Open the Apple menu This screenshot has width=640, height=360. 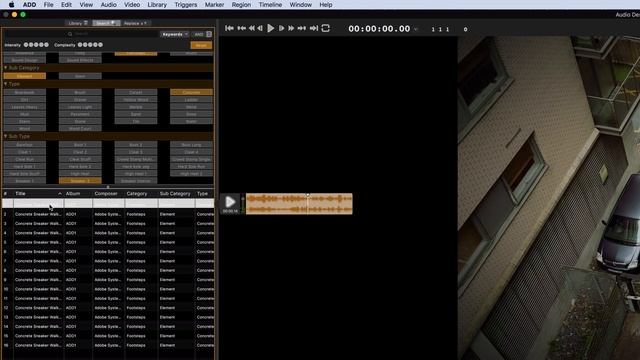pyautogui.click(x=11, y=4)
